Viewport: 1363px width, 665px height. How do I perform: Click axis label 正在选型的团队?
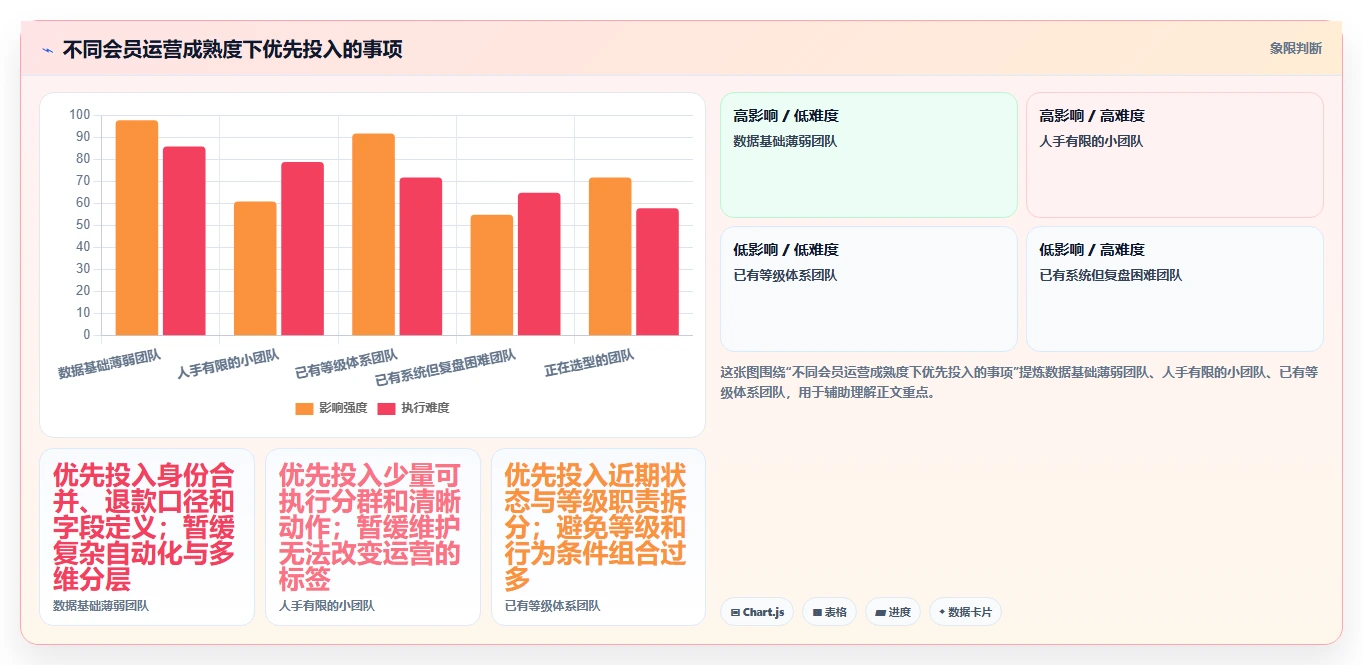(x=589, y=363)
